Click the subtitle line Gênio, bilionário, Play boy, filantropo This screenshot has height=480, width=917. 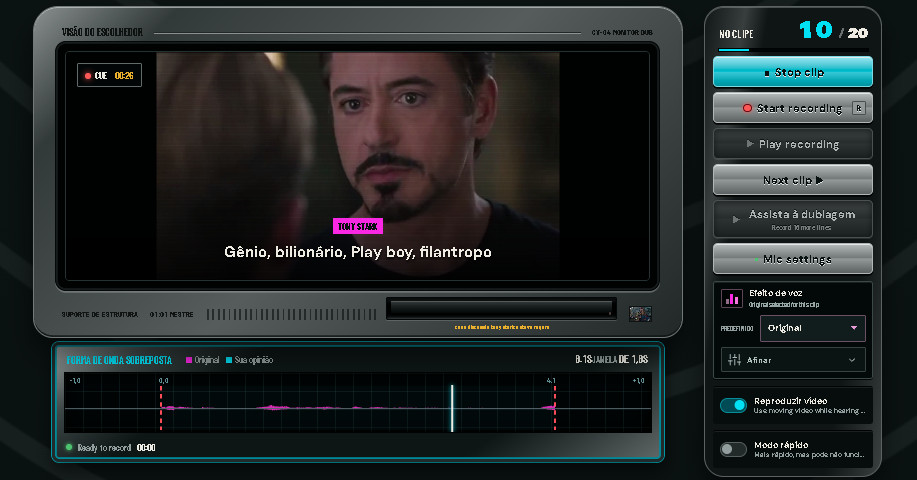(x=358, y=252)
